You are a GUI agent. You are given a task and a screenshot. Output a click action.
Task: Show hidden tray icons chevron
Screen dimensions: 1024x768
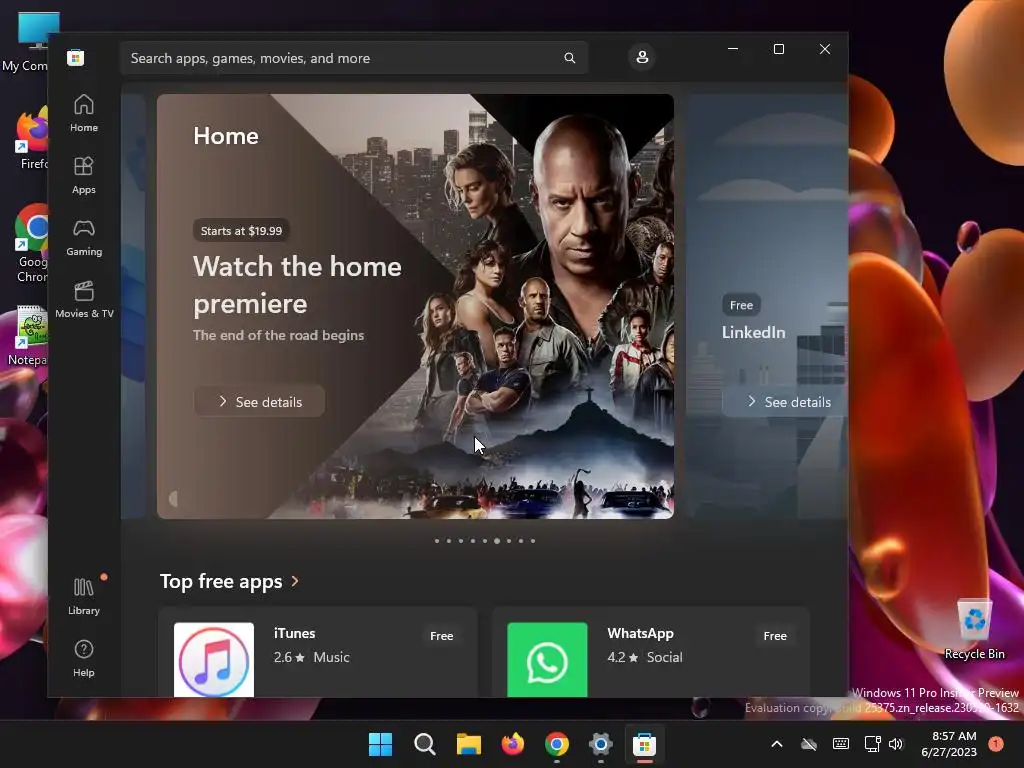coord(776,744)
